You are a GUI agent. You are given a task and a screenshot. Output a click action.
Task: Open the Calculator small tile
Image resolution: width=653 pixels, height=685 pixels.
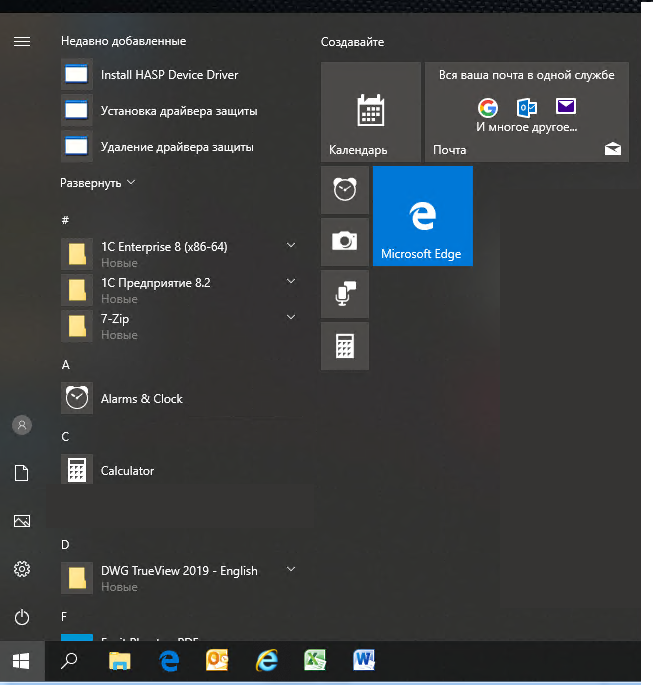point(345,346)
